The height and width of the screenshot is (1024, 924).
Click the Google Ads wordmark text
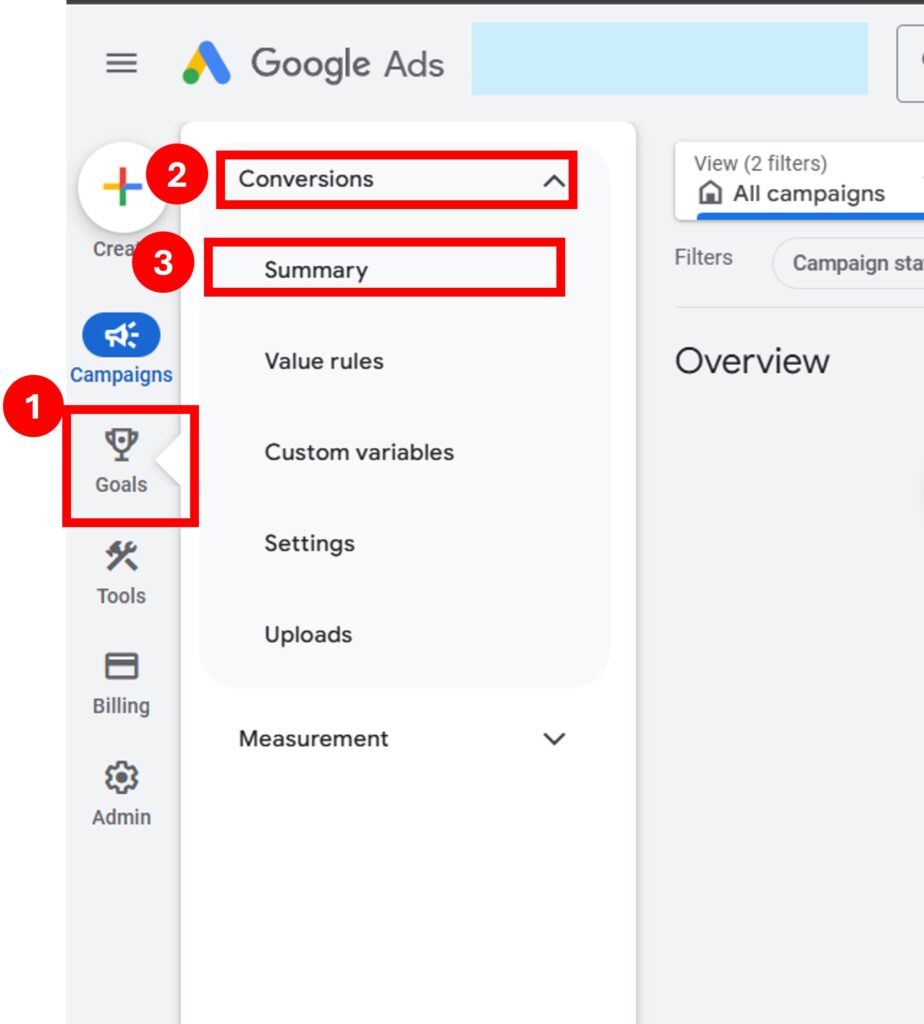click(347, 64)
